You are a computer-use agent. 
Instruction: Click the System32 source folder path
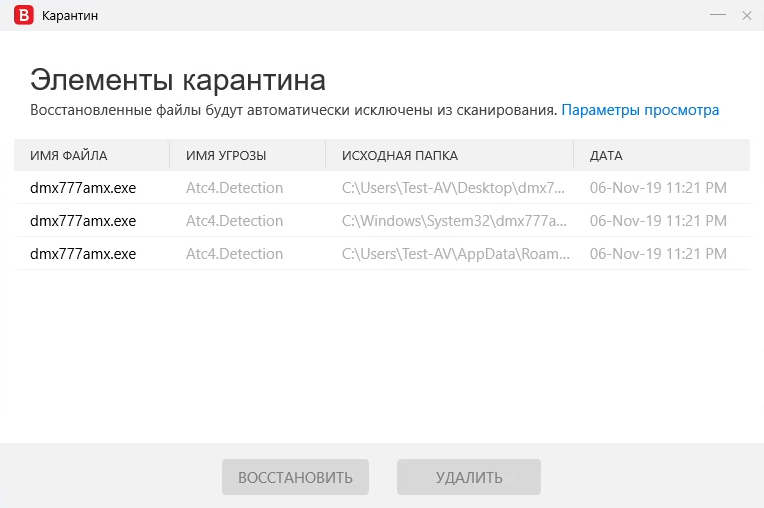[x=454, y=220]
